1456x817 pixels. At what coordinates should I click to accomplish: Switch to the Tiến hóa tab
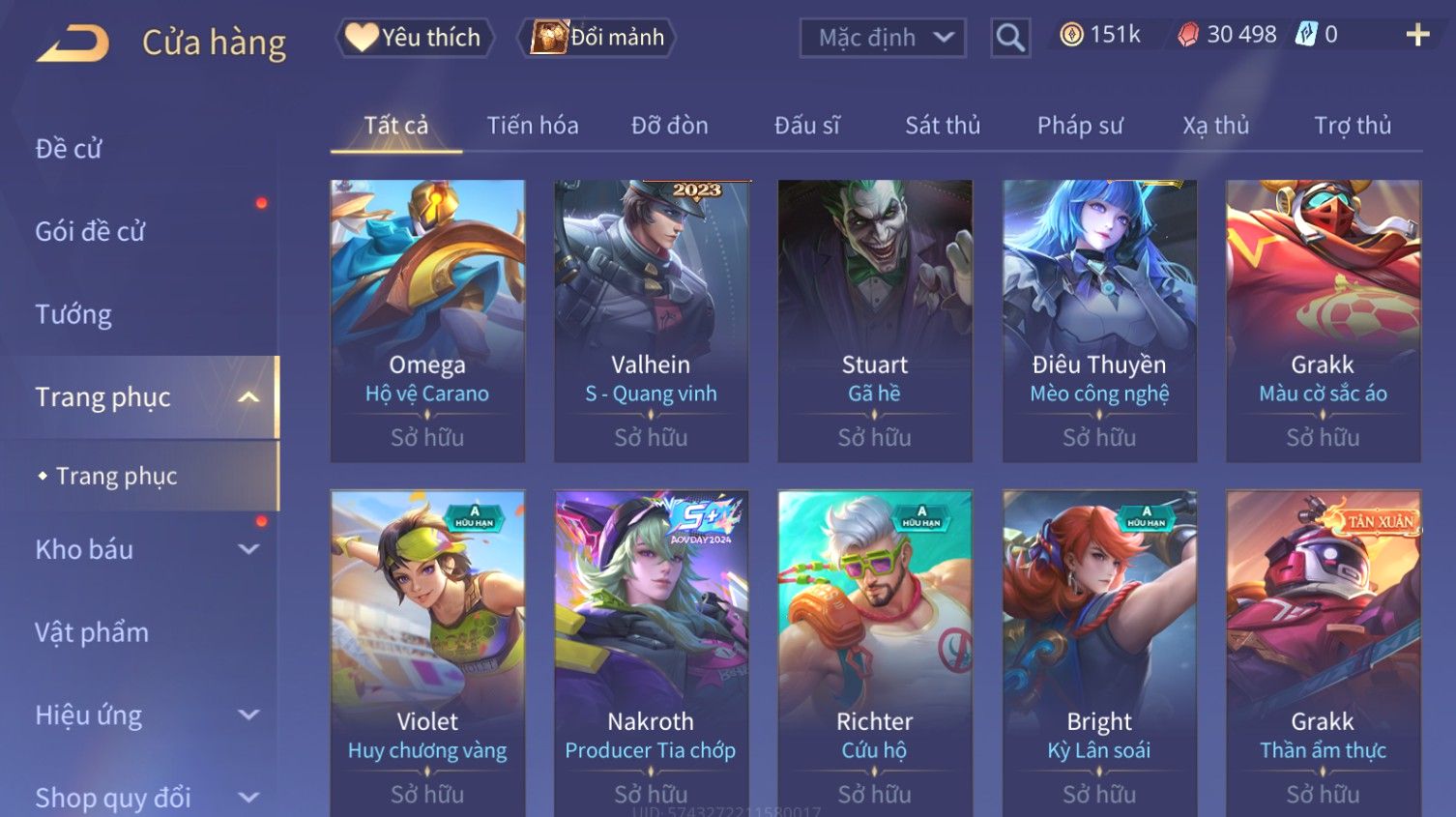pos(533,126)
